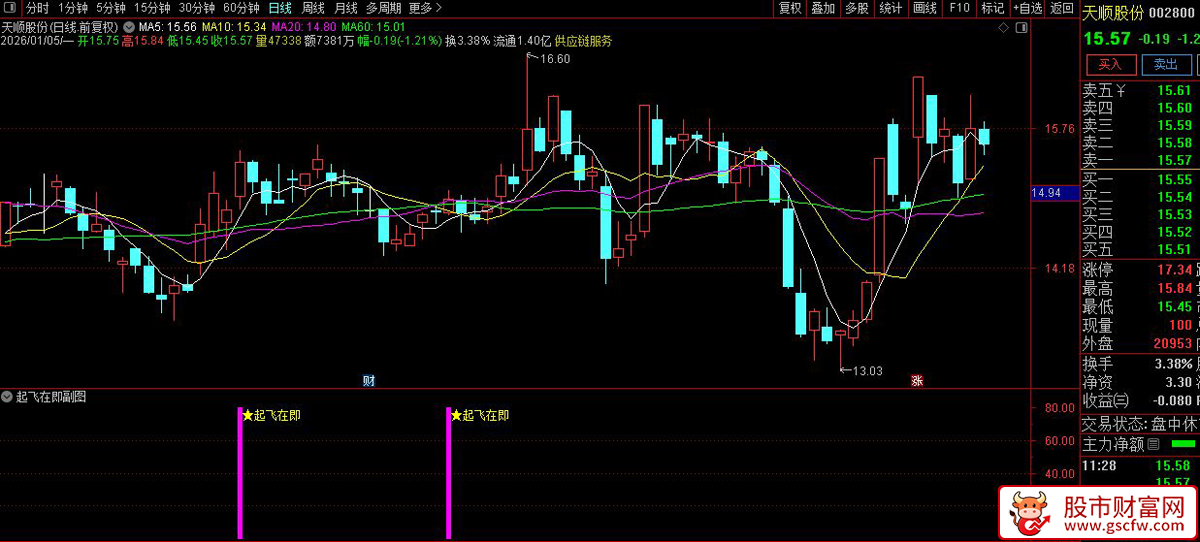Expand the 更多 timeframe options
Viewport: 1200px width, 542px height.
(x=425, y=8)
